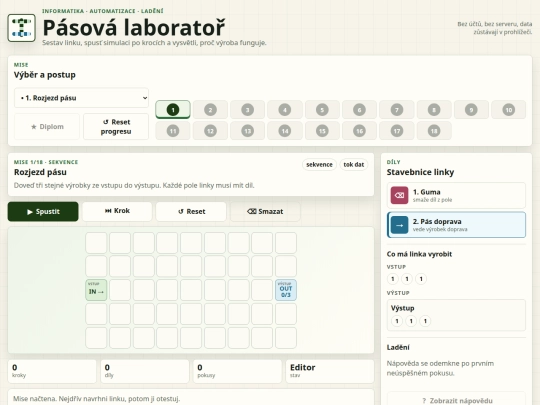
Task: Click the Pásová laboratoř logo icon
Action: coord(21,28)
